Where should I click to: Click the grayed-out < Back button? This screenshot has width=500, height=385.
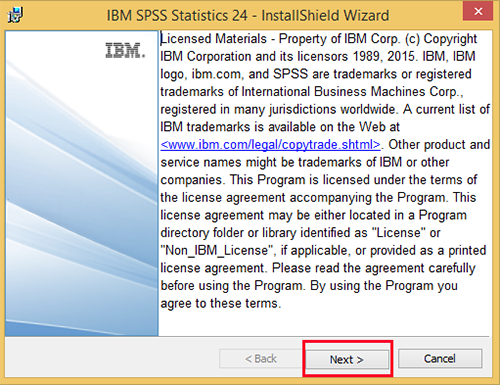pyautogui.click(x=261, y=359)
